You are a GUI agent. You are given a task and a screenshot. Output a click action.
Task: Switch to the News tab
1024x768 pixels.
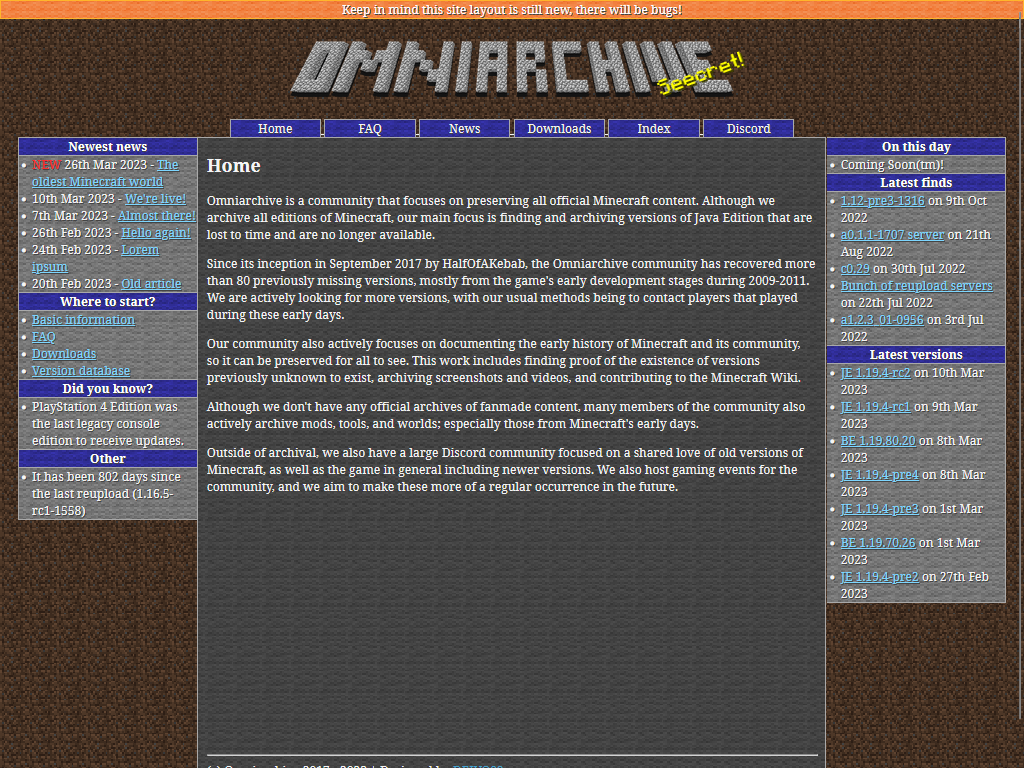point(464,128)
